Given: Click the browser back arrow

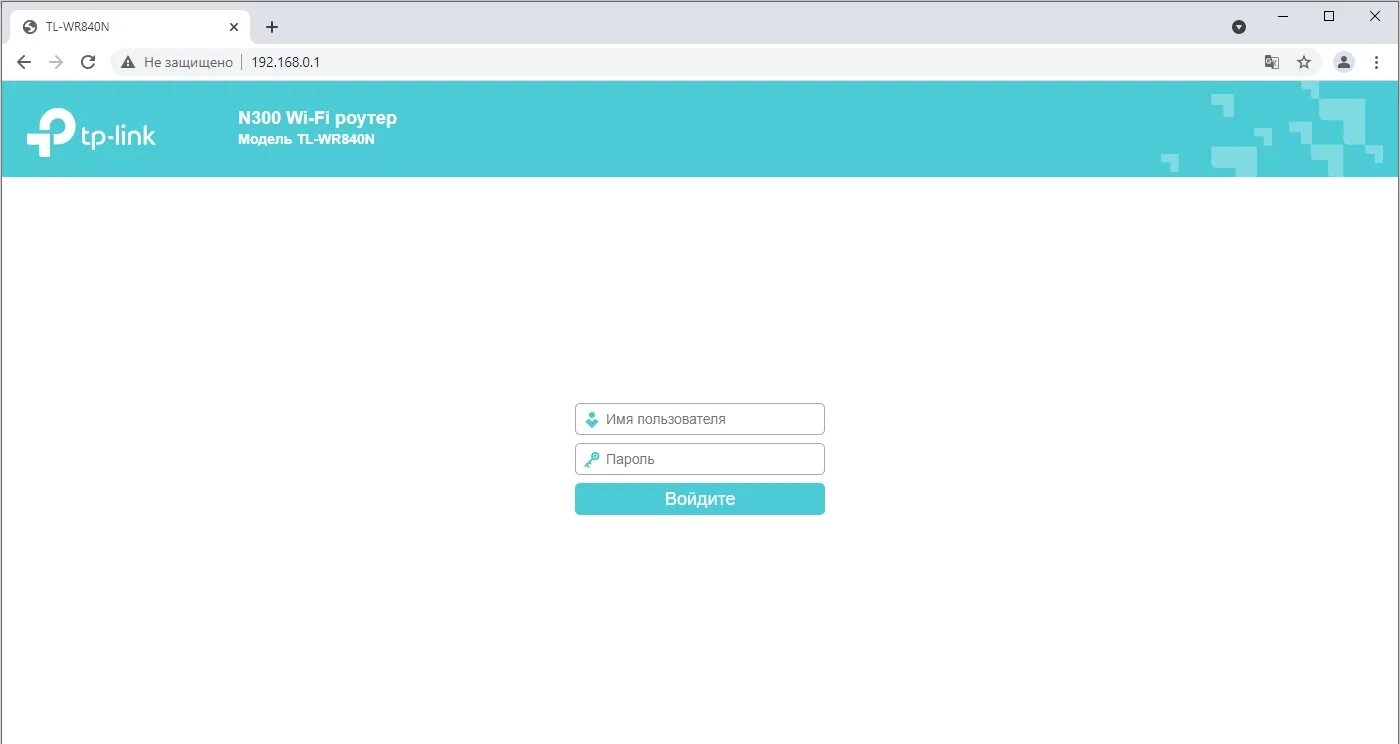Looking at the screenshot, I should click(24, 62).
